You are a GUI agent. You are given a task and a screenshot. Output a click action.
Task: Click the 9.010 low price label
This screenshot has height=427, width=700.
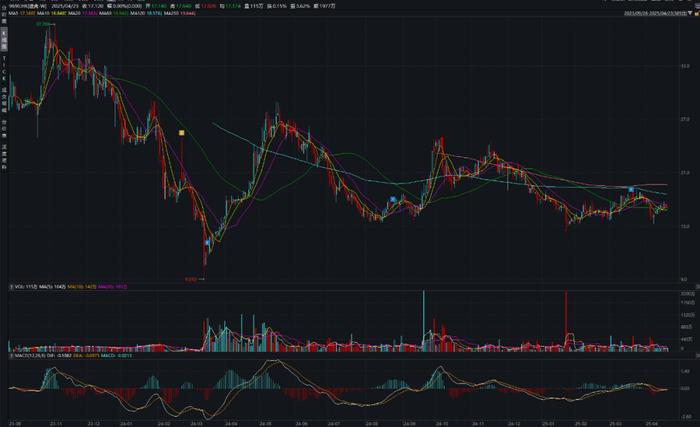click(191, 279)
